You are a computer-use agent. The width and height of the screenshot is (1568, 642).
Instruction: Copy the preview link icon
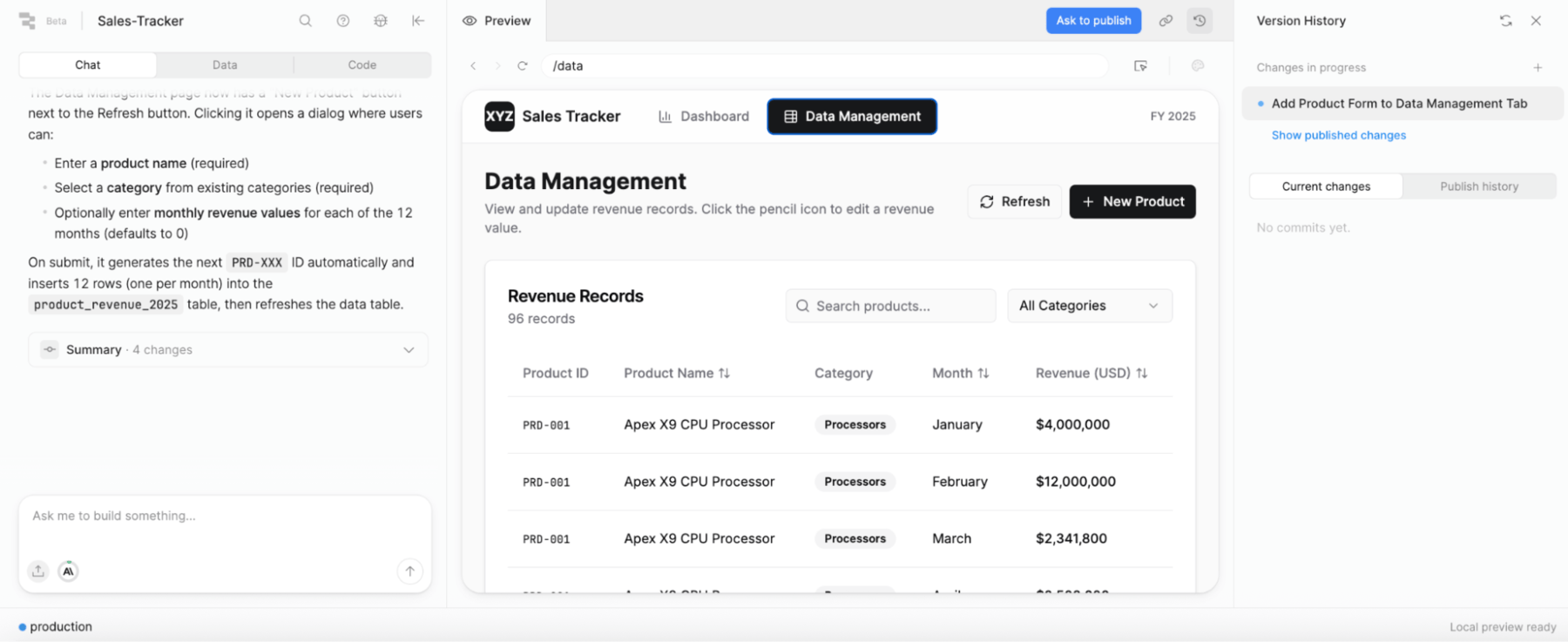(x=1166, y=21)
